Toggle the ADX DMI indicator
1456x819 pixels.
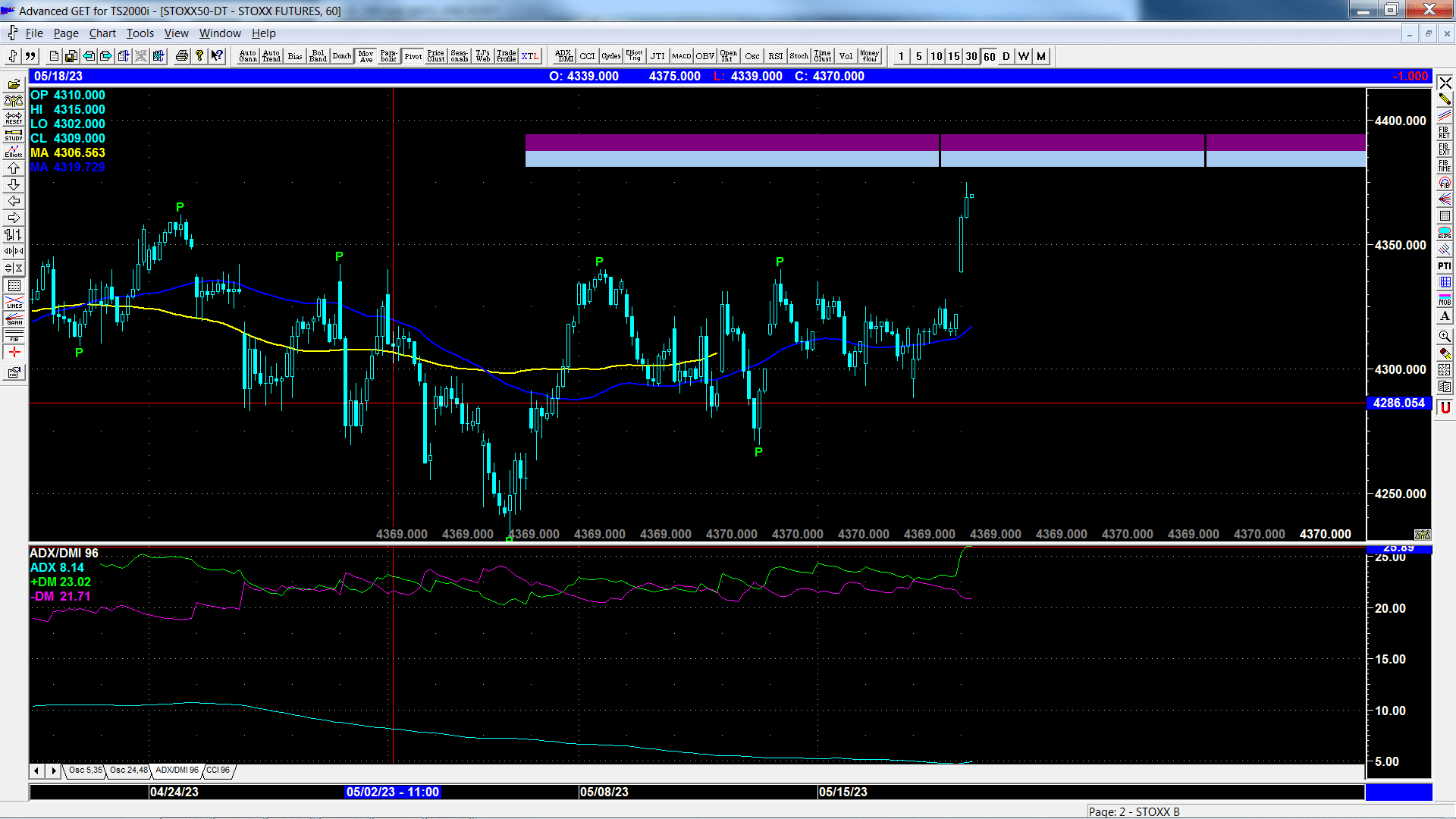pos(563,56)
